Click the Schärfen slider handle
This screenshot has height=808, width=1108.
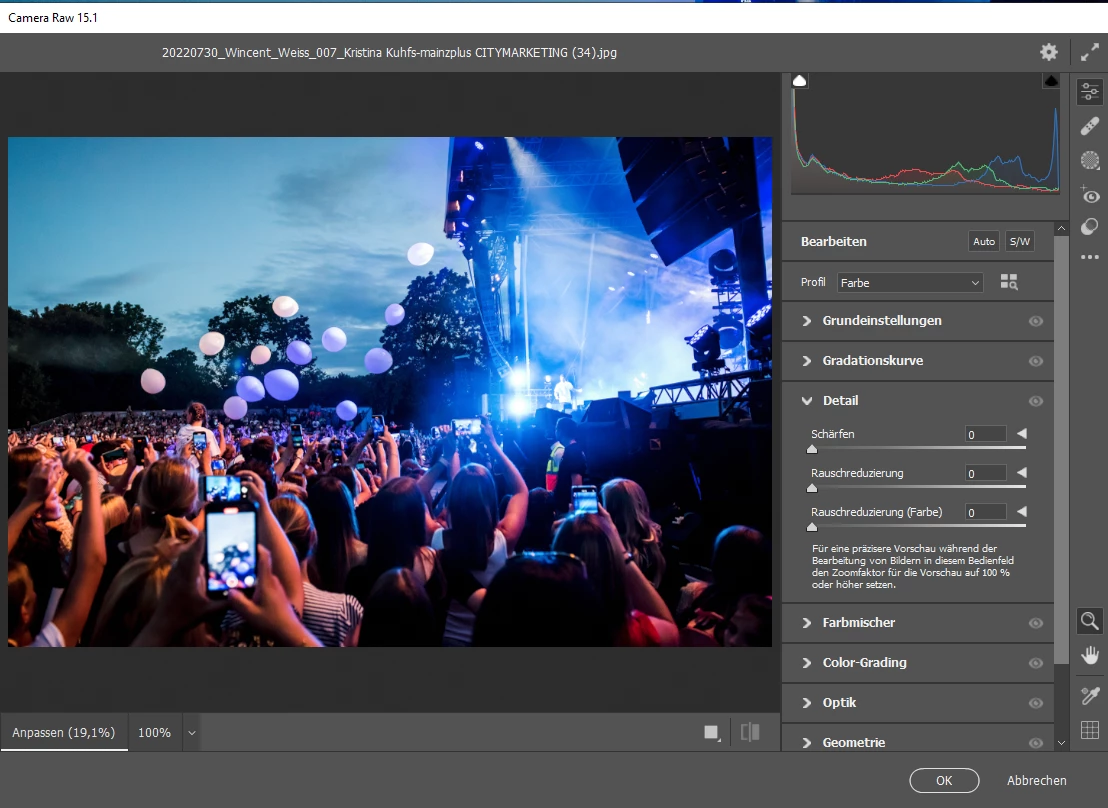point(812,449)
